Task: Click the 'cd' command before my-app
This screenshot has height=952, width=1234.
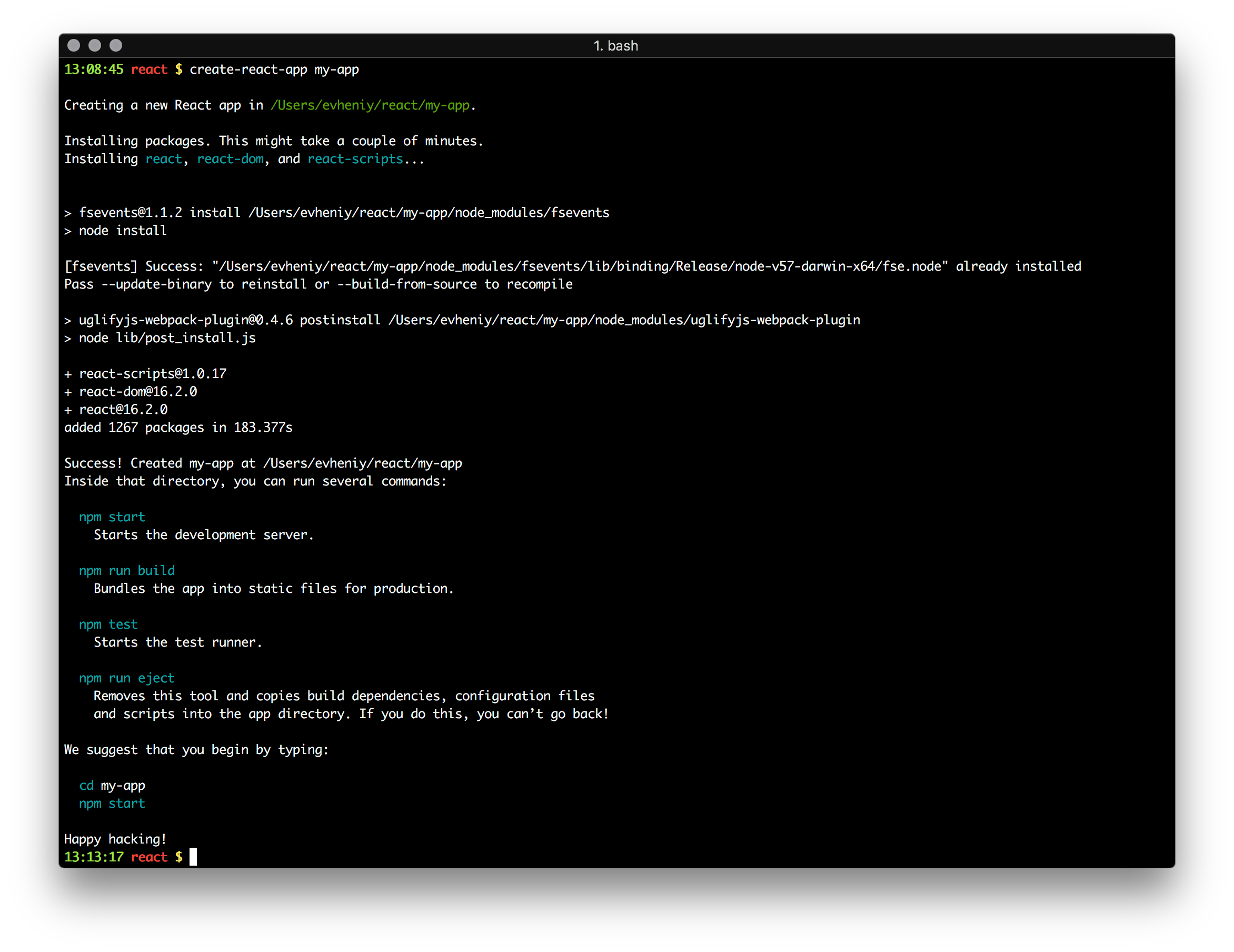Action: click(x=86, y=785)
